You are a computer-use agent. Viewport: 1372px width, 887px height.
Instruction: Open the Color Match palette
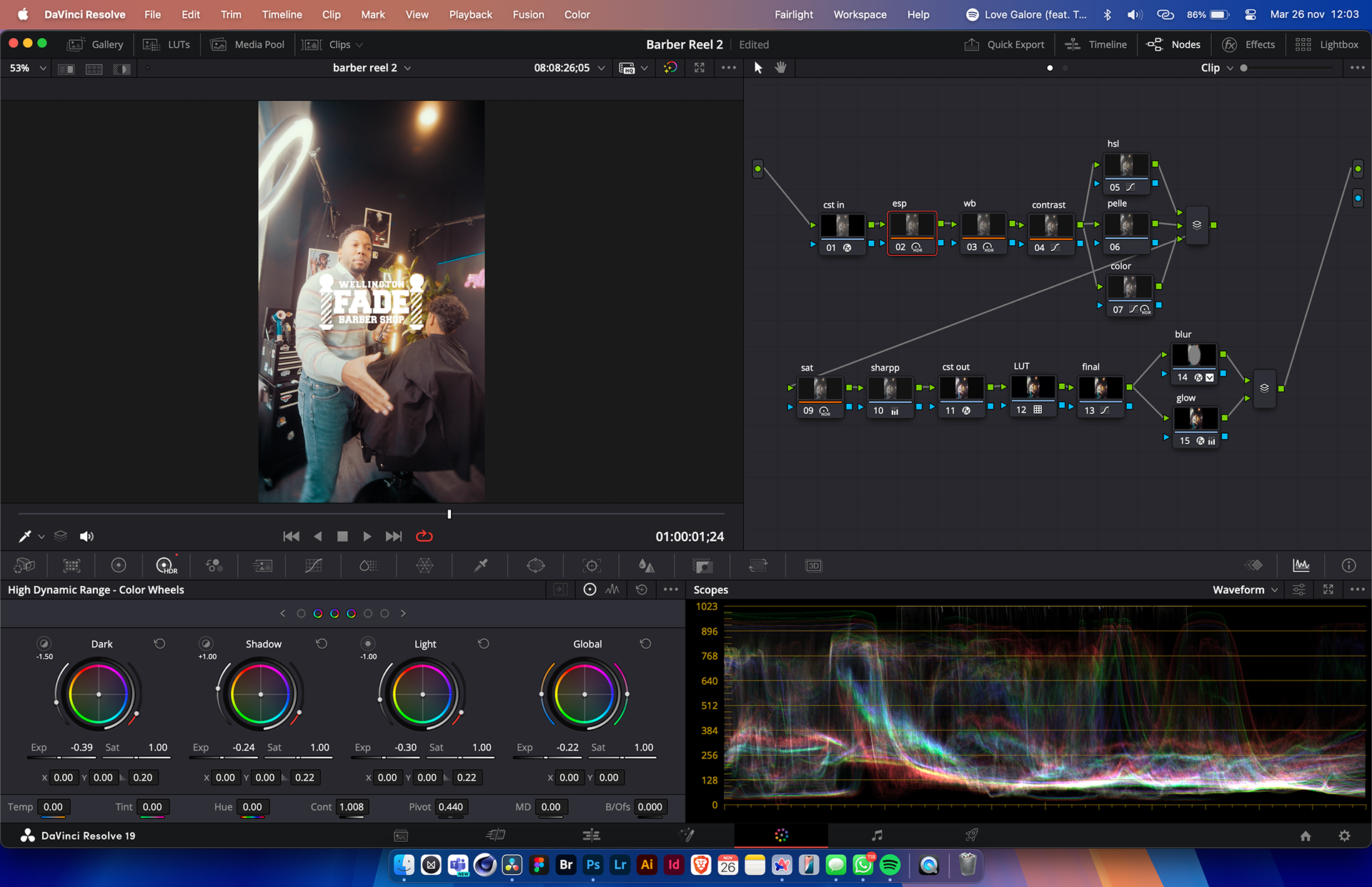tap(71, 566)
